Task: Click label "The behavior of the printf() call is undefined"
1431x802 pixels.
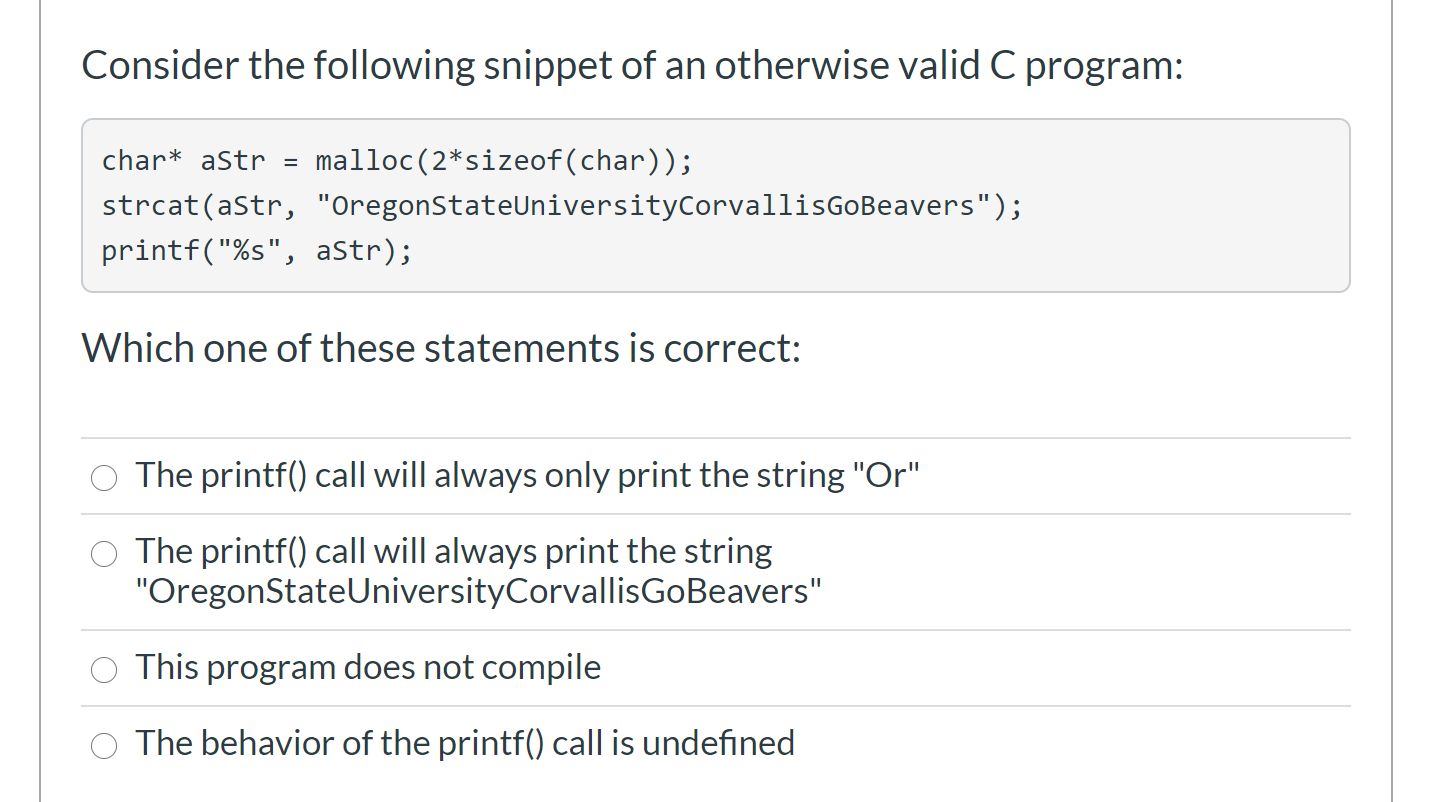Action: tap(466, 743)
